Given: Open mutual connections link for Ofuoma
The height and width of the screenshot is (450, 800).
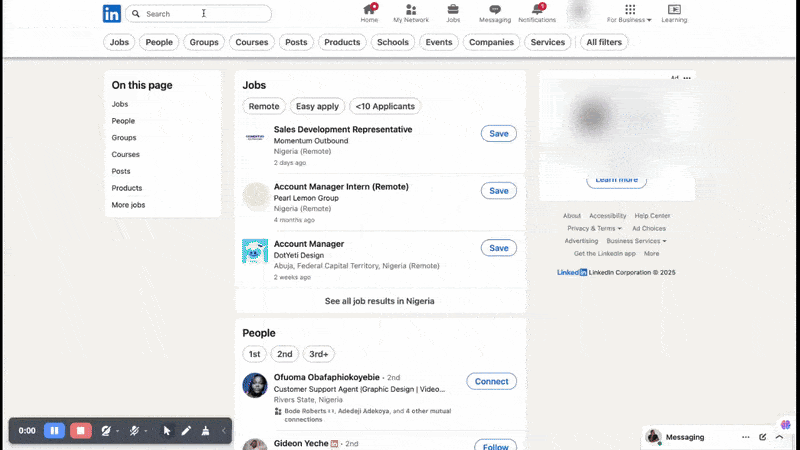Looking at the screenshot, I should click(367, 415).
